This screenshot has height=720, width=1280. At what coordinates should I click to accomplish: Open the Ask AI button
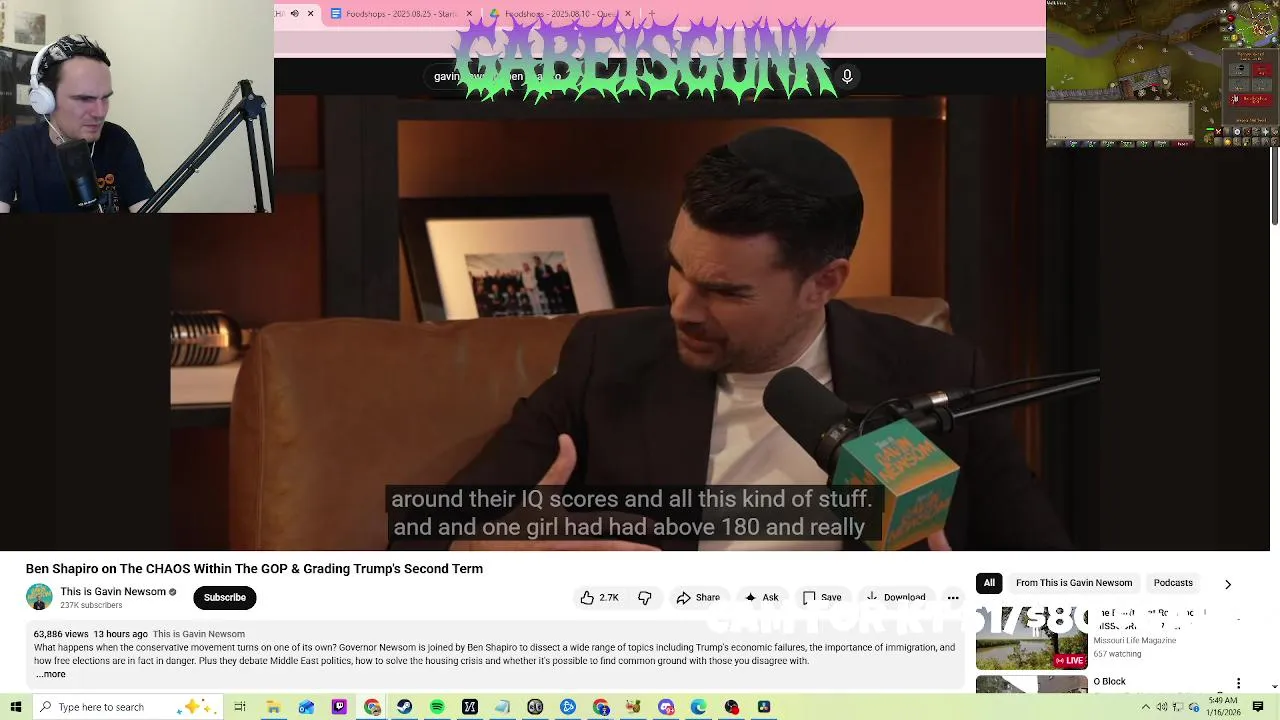click(761, 597)
